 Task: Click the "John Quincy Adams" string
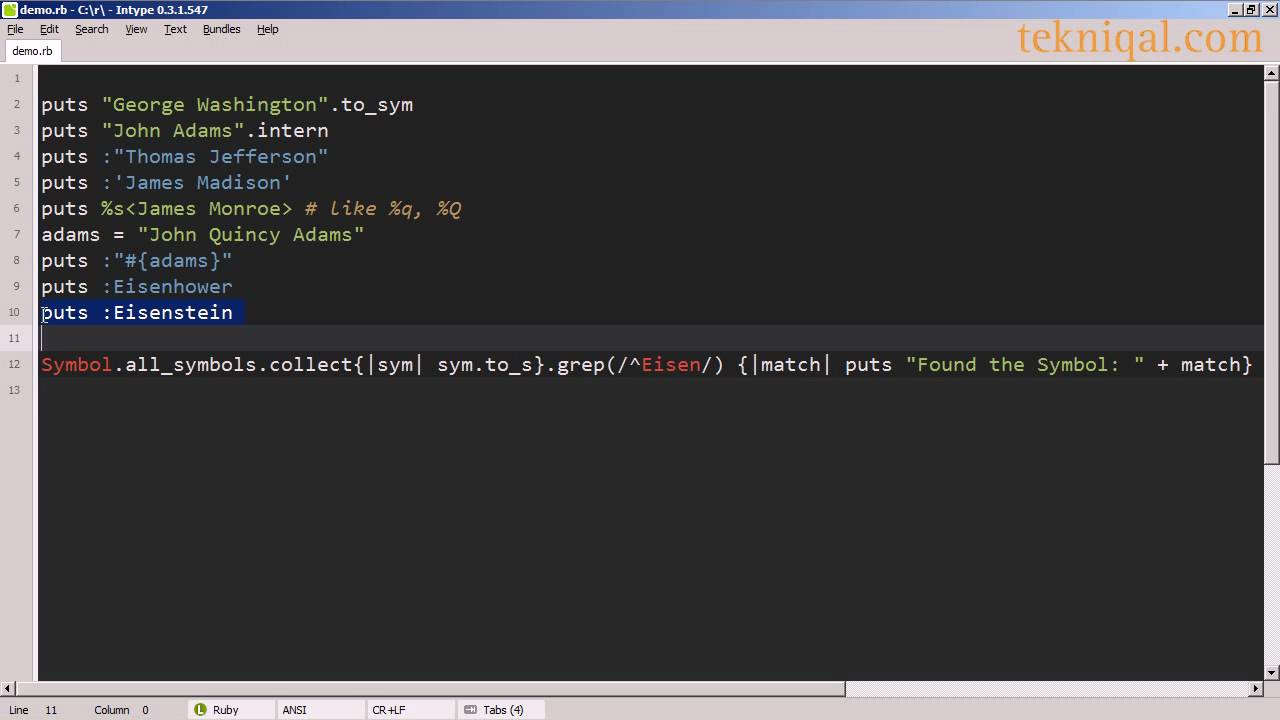[x=251, y=235]
